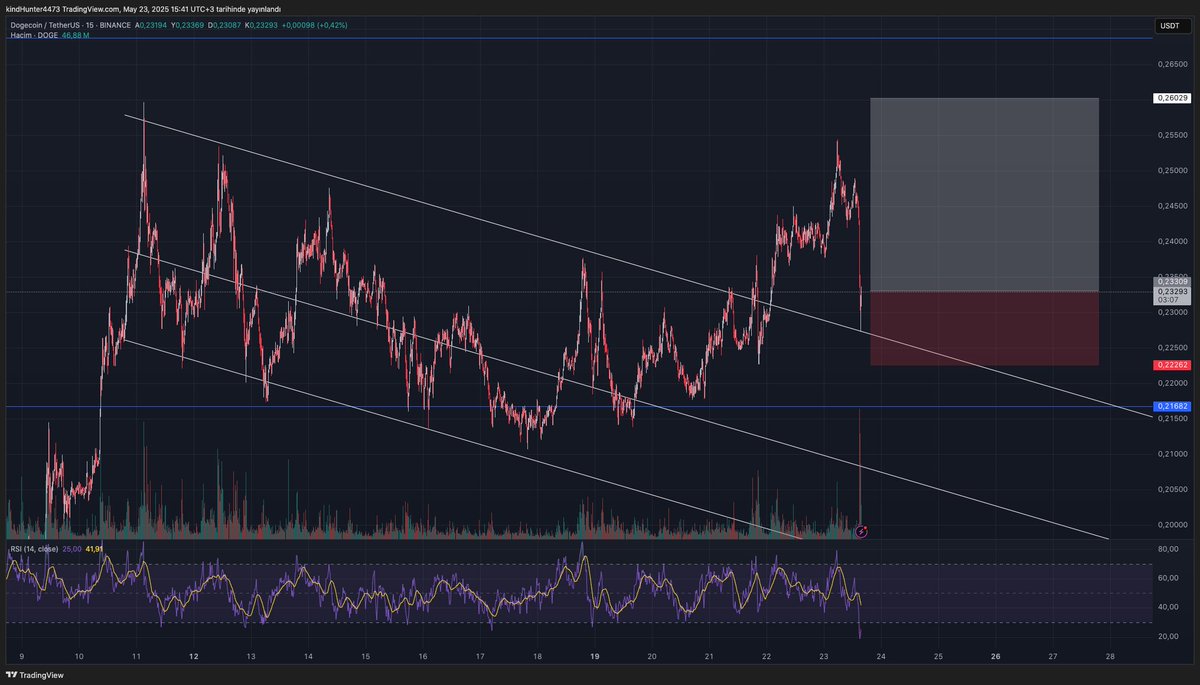Click the 46,88 M volume value in the legend
The image size is (1200, 685).
(73, 36)
